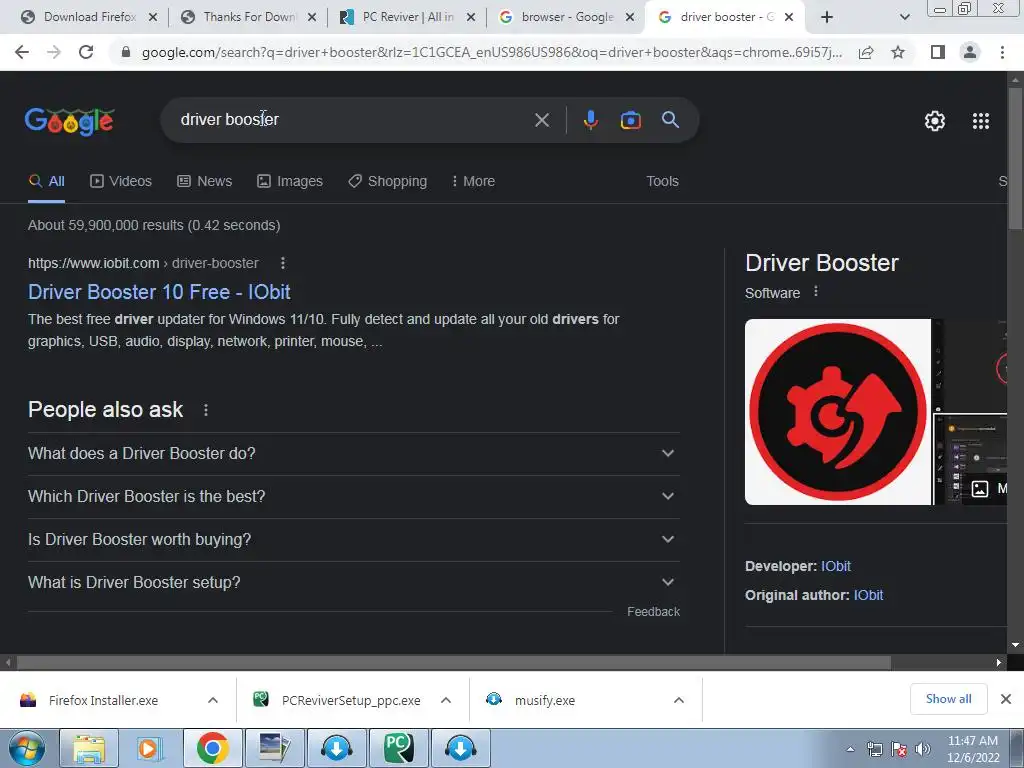Switch to browser - Google tab
This screenshot has height=768, width=1024.
[x=567, y=17]
